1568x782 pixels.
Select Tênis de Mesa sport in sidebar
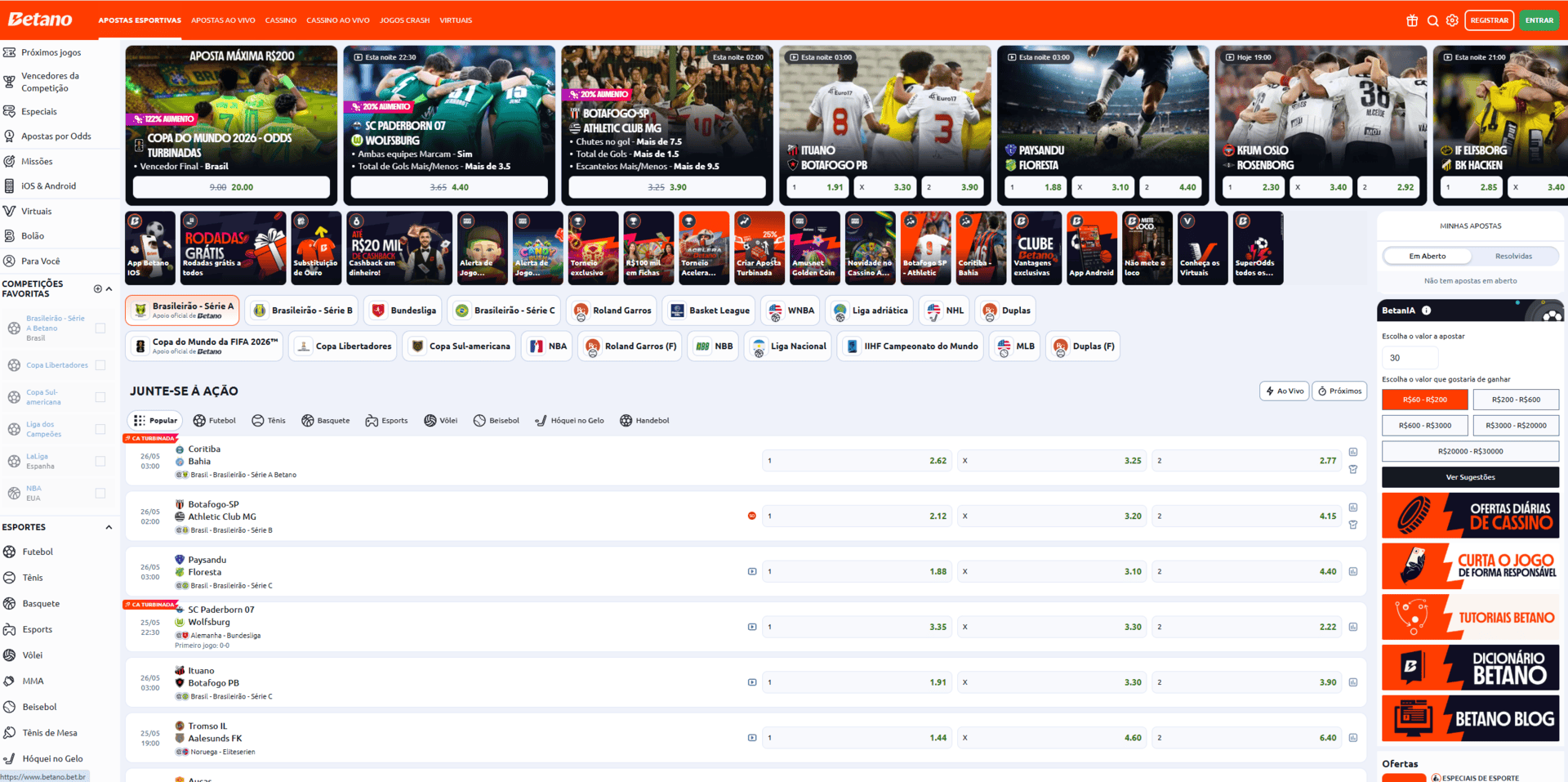[49, 733]
